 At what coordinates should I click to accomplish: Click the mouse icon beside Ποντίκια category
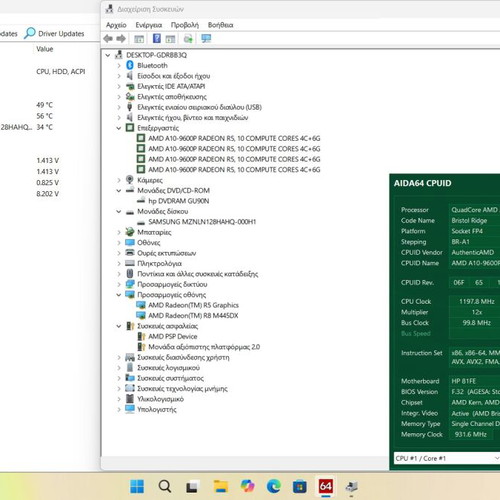coord(130,274)
